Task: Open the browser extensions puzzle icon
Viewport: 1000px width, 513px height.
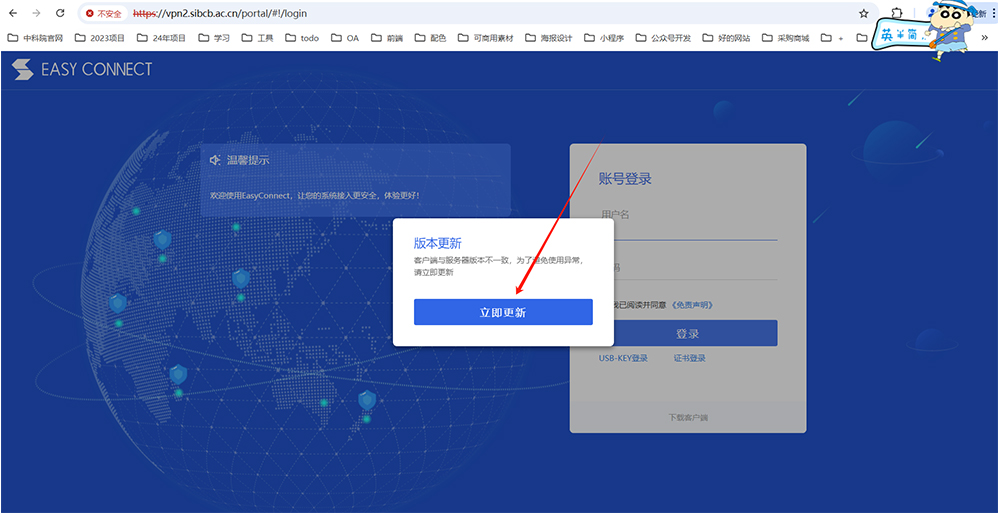Action: coord(897,14)
